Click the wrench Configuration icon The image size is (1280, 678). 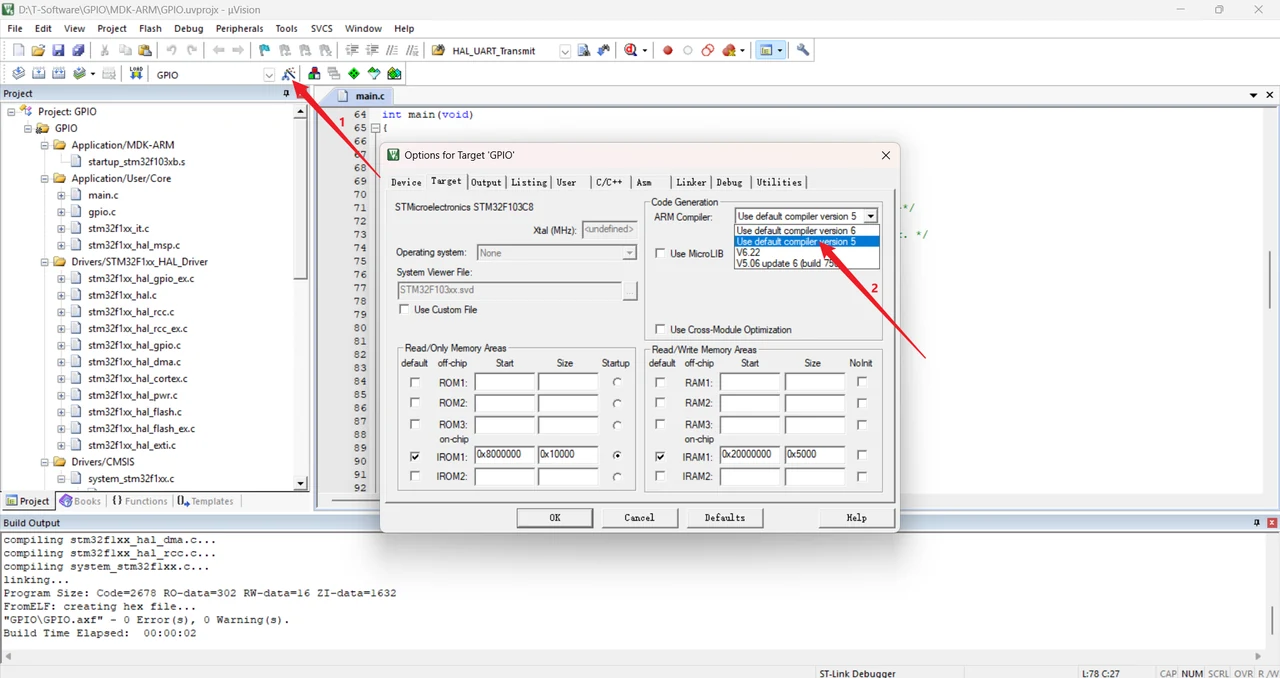click(x=802, y=50)
